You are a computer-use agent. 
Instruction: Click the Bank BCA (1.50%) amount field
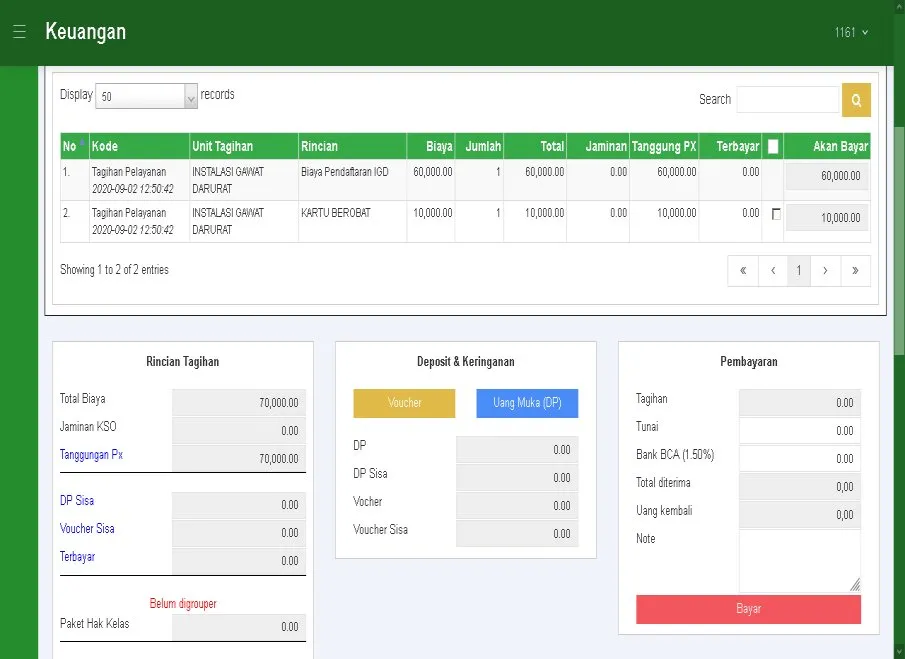click(799, 459)
